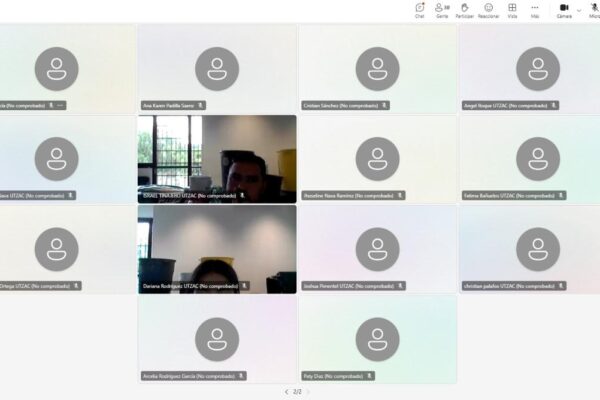Open the Chat panel

point(420,10)
